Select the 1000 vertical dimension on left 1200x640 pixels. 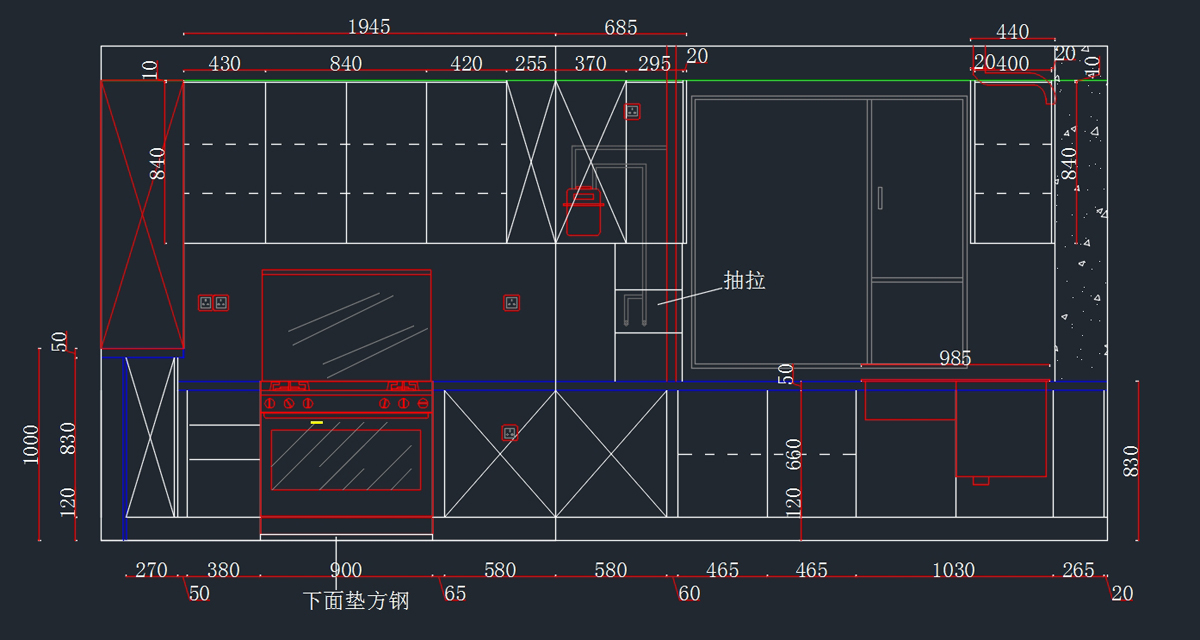click(31, 444)
